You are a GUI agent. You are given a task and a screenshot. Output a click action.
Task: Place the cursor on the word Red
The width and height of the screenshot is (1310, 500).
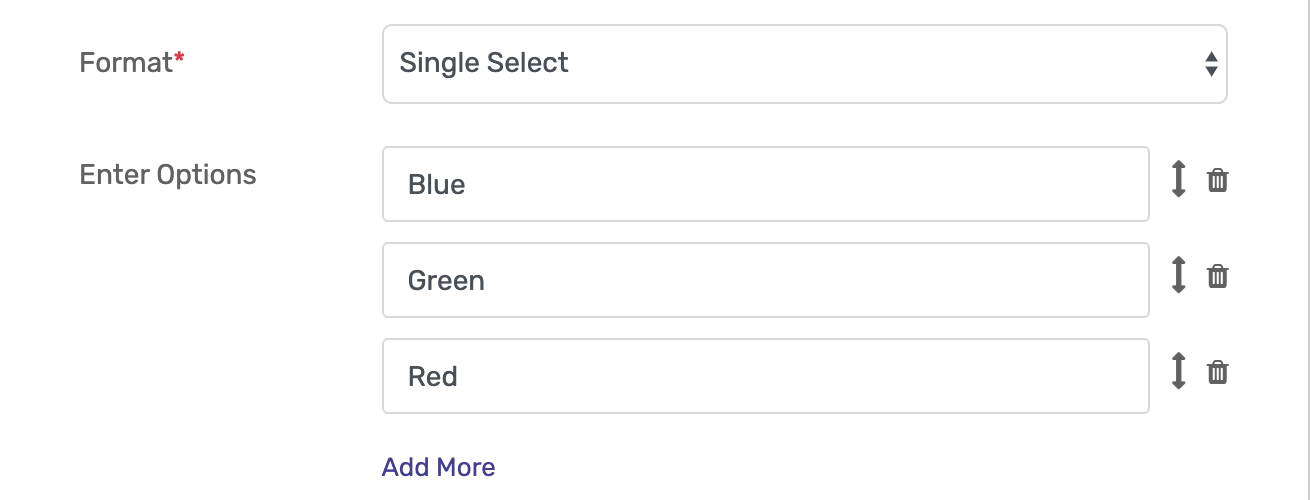[x=432, y=377]
